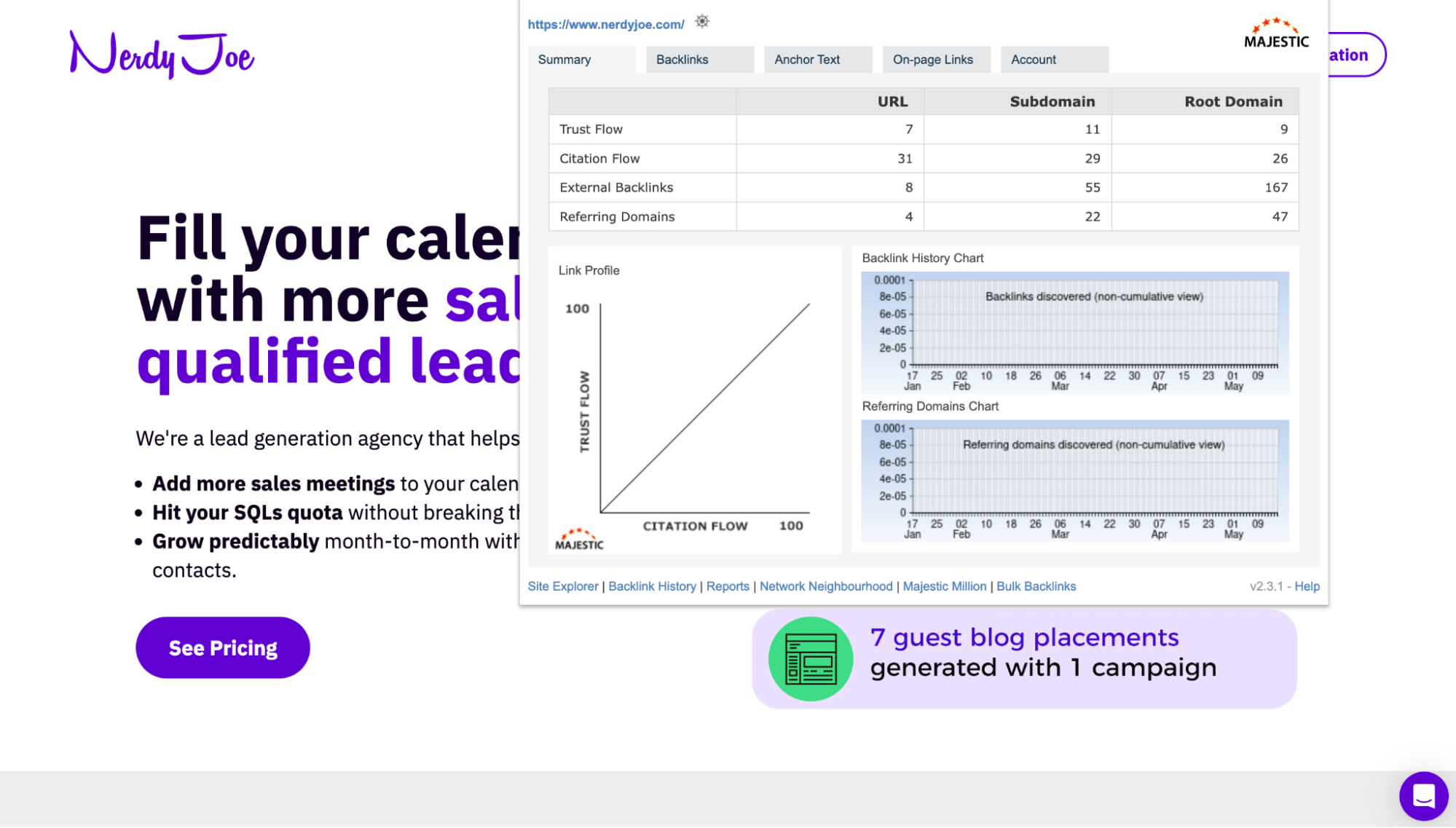Expand the Summary tab panel
The image size is (1456, 828).
coord(564,59)
